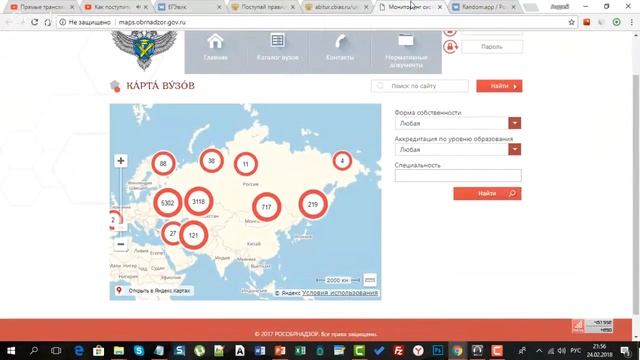Click Открыть в Яндекс.Картах link on map

[154, 291]
